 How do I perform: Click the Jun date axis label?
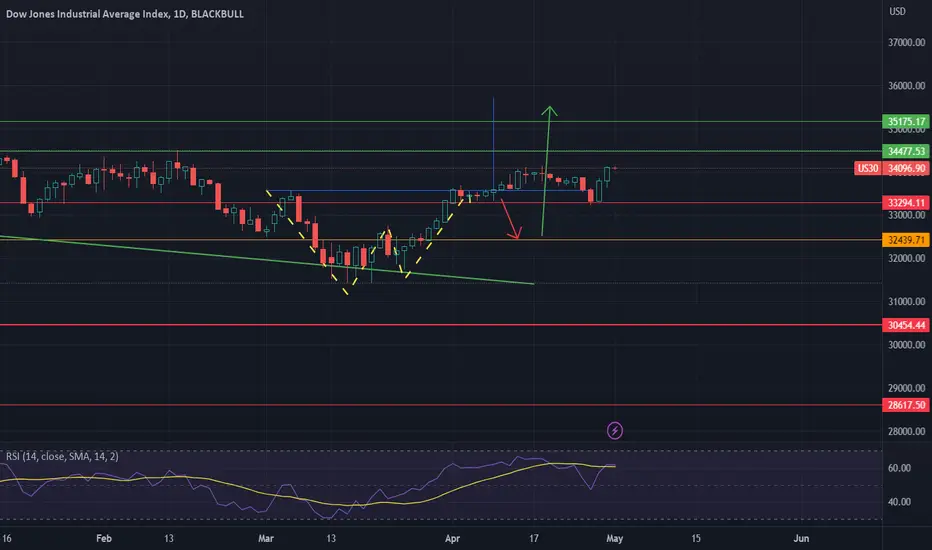click(x=801, y=538)
